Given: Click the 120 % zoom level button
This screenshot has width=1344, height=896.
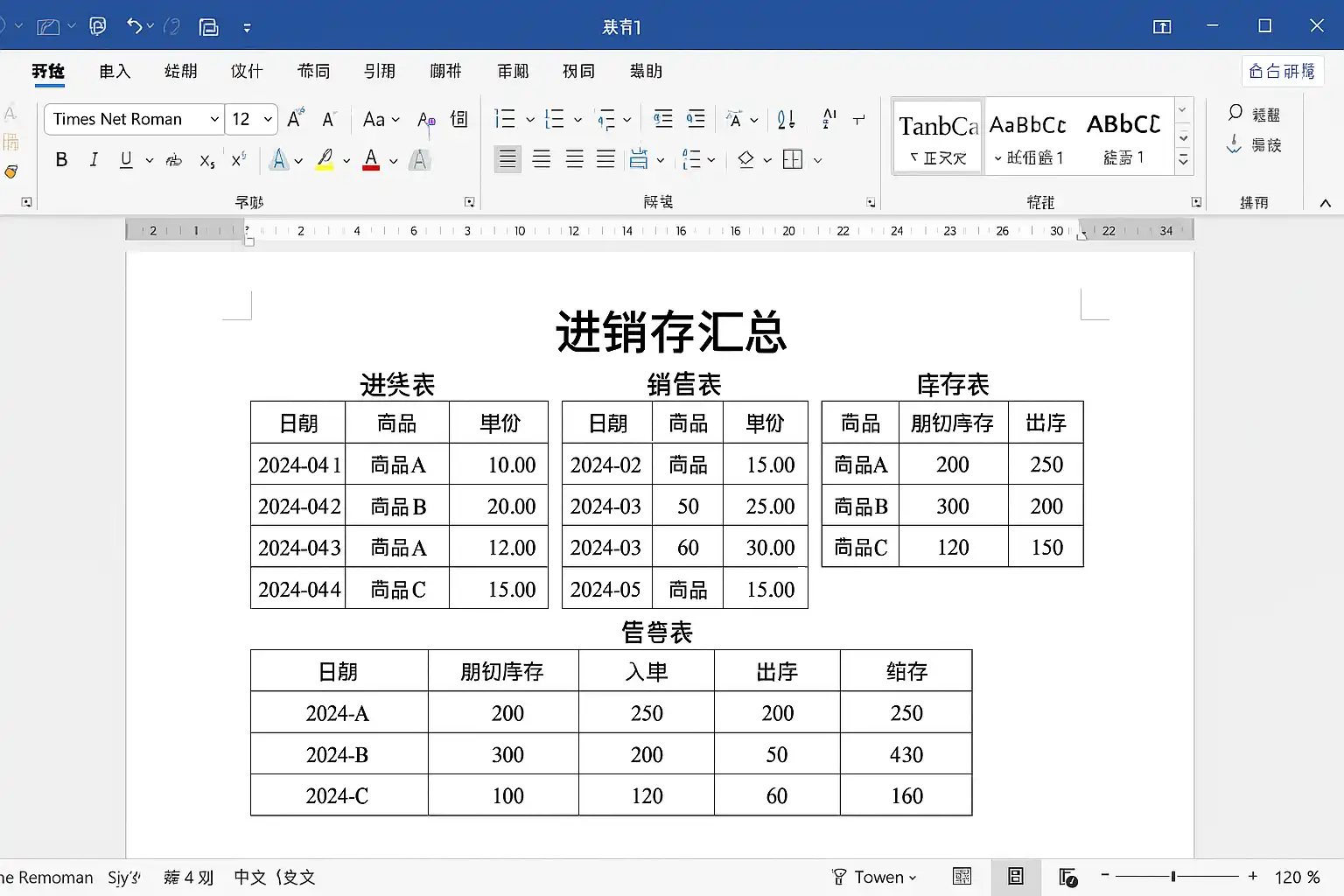Looking at the screenshot, I should tap(1297, 877).
